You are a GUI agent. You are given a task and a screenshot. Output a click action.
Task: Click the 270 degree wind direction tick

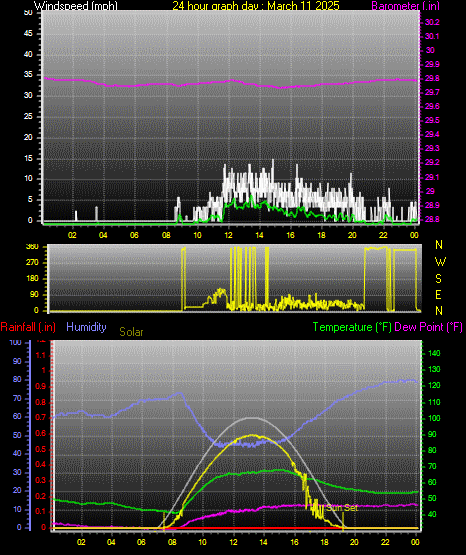[32, 263]
